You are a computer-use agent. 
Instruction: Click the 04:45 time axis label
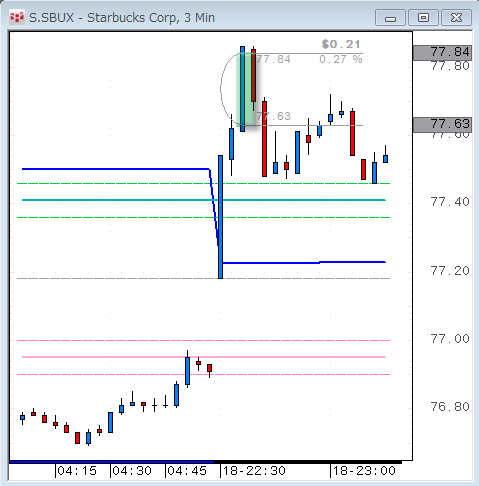[x=187, y=471]
